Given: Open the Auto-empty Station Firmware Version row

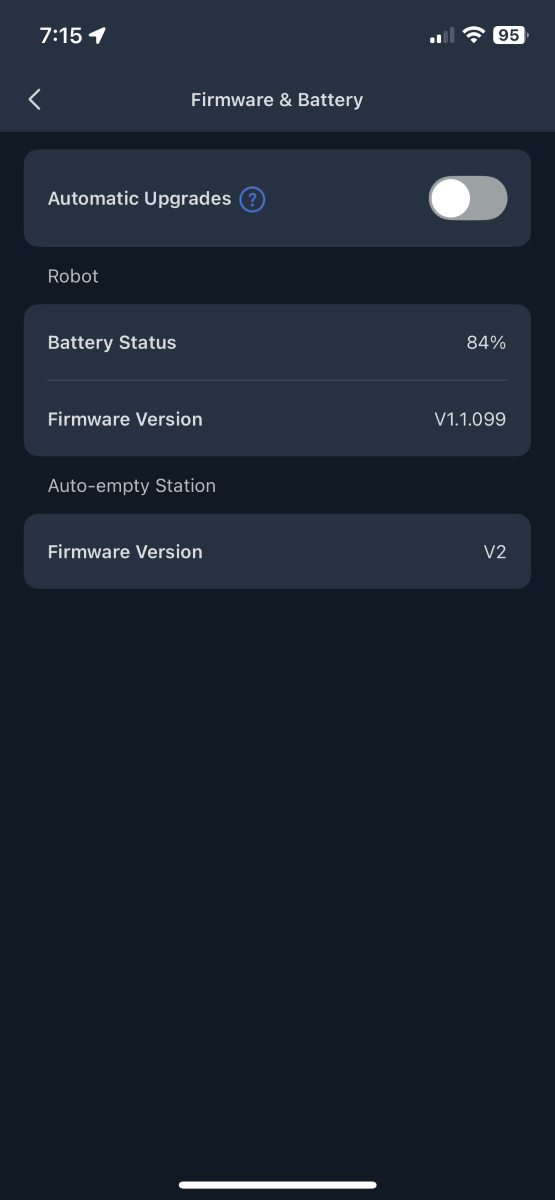Looking at the screenshot, I should coord(277,551).
